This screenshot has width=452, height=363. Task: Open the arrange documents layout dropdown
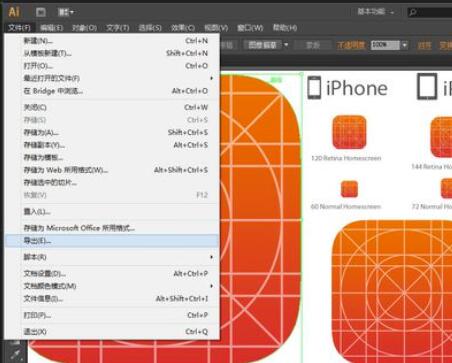(x=66, y=13)
